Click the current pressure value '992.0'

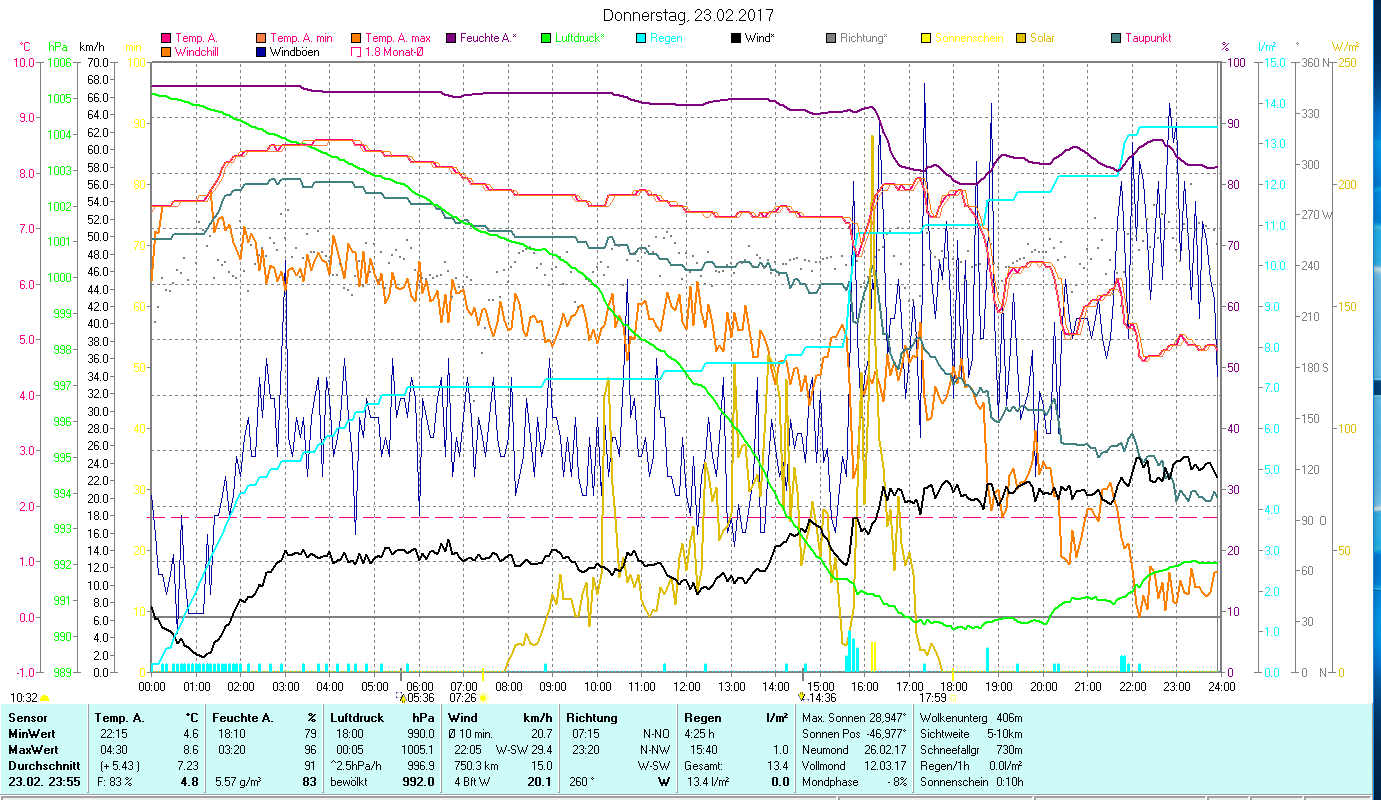(418, 782)
